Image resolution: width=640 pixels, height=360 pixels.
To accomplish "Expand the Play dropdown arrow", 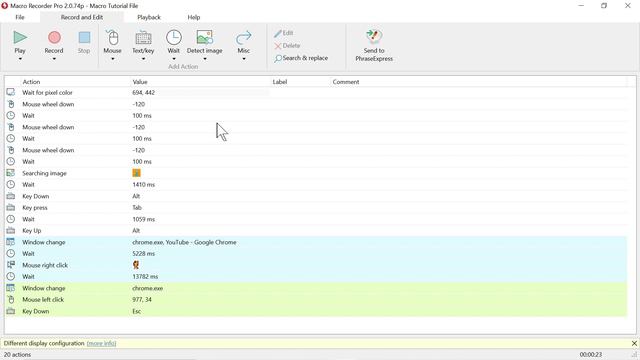I will point(20,59).
